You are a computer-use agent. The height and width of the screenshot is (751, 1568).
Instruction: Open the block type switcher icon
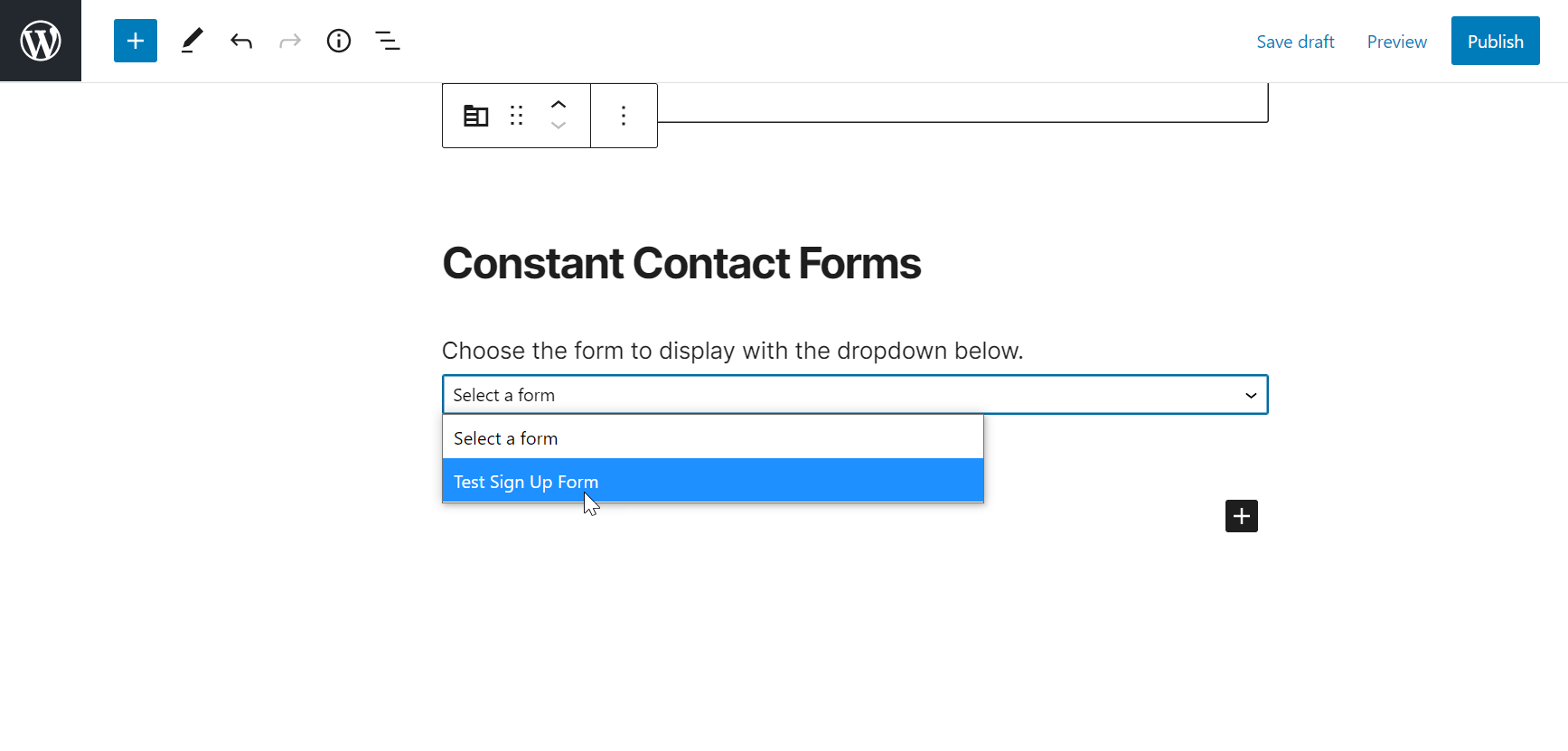coord(474,116)
